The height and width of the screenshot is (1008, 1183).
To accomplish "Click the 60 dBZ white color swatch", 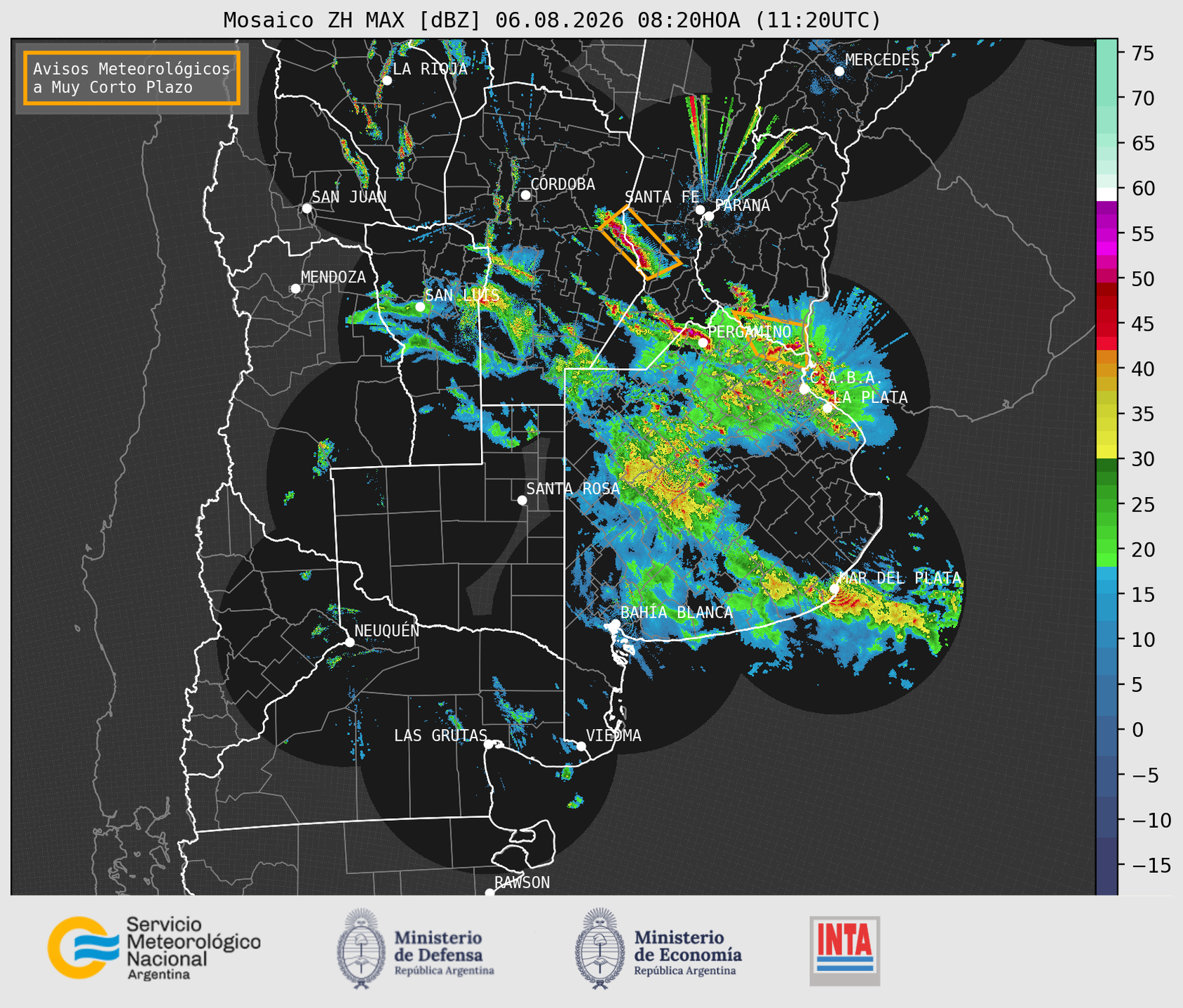I will 1106,193.
